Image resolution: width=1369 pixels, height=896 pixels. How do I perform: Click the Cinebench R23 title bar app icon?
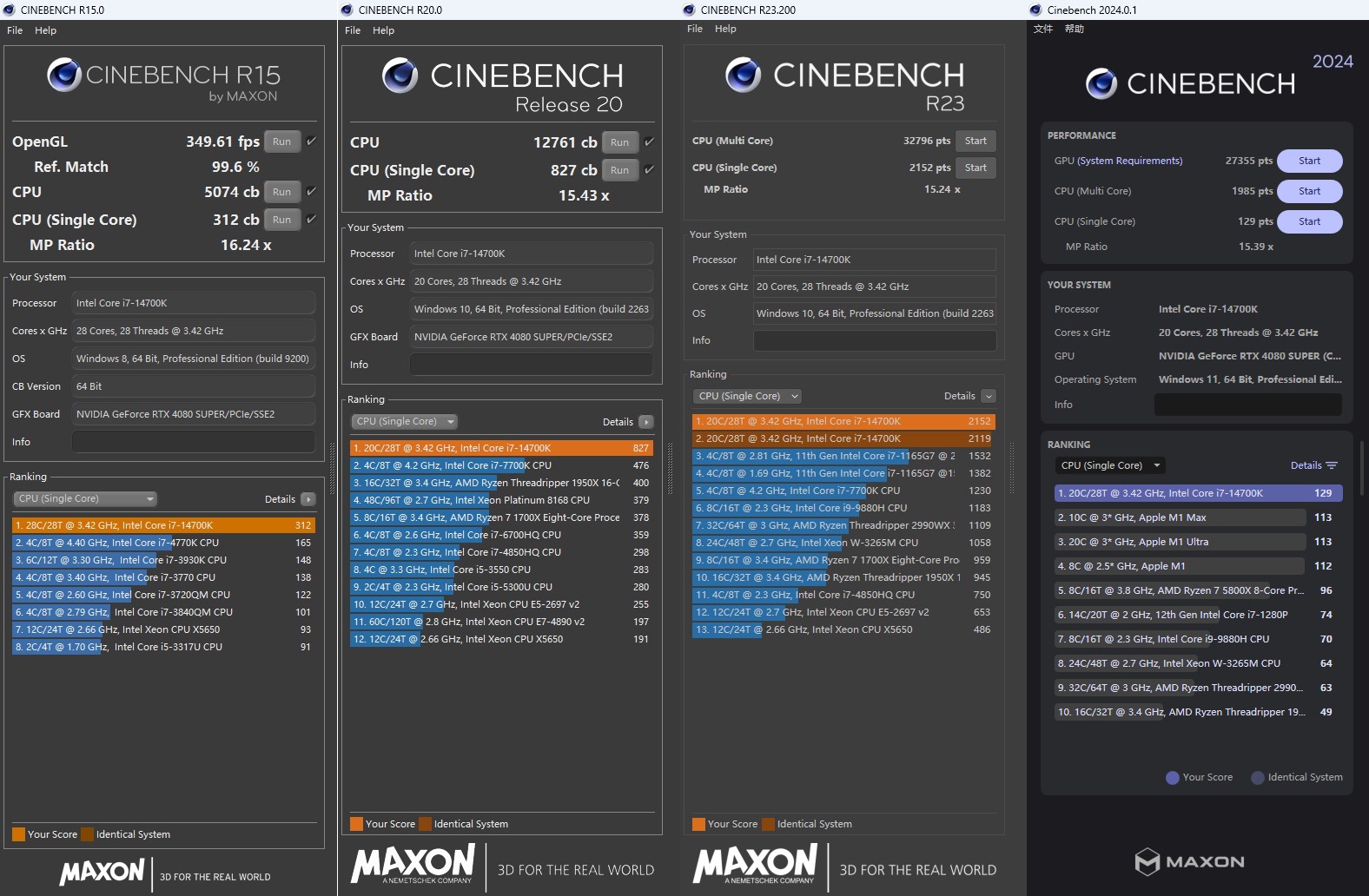tap(690, 10)
